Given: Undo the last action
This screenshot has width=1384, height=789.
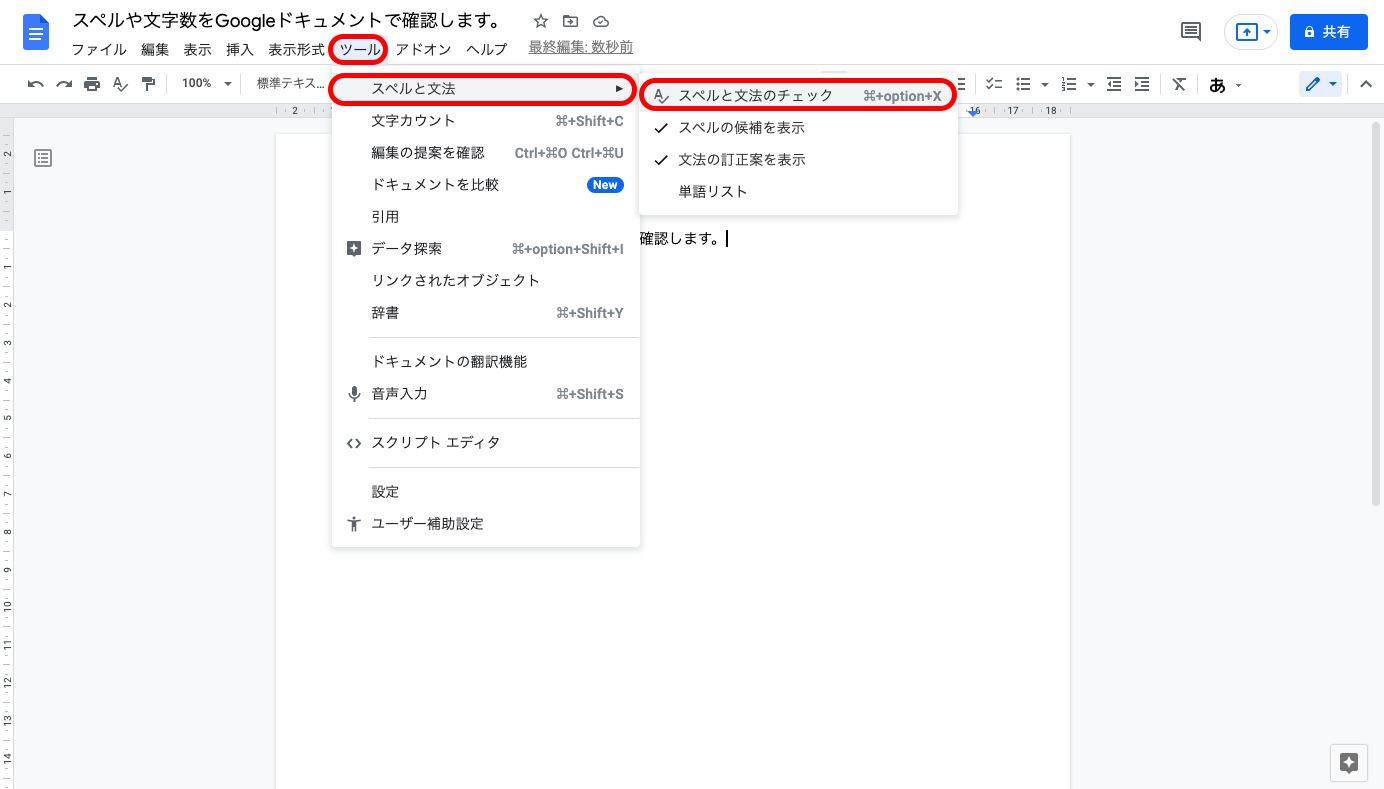Looking at the screenshot, I should [x=36, y=84].
